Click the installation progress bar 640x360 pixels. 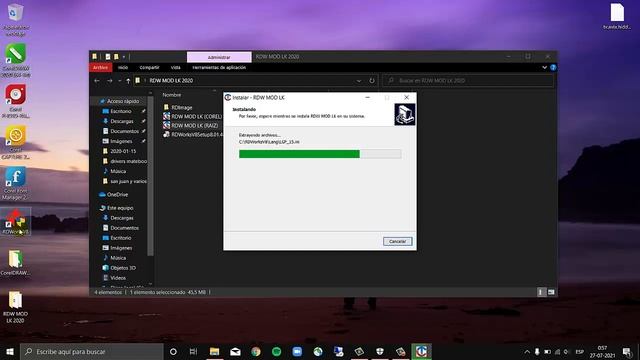(x=320, y=154)
